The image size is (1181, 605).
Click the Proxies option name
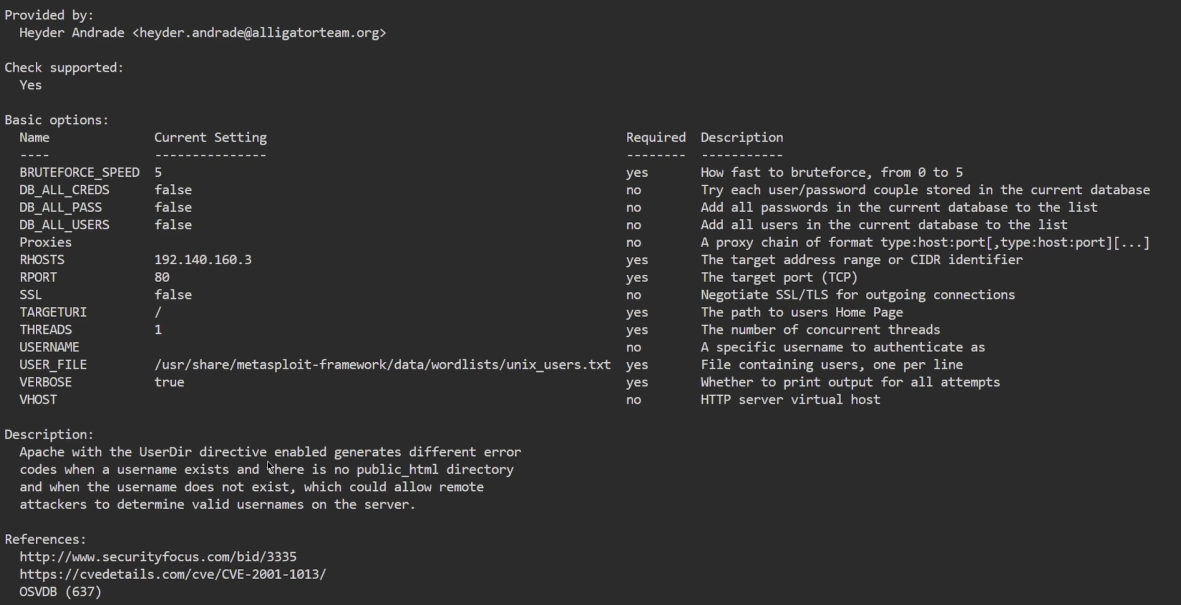(45, 243)
